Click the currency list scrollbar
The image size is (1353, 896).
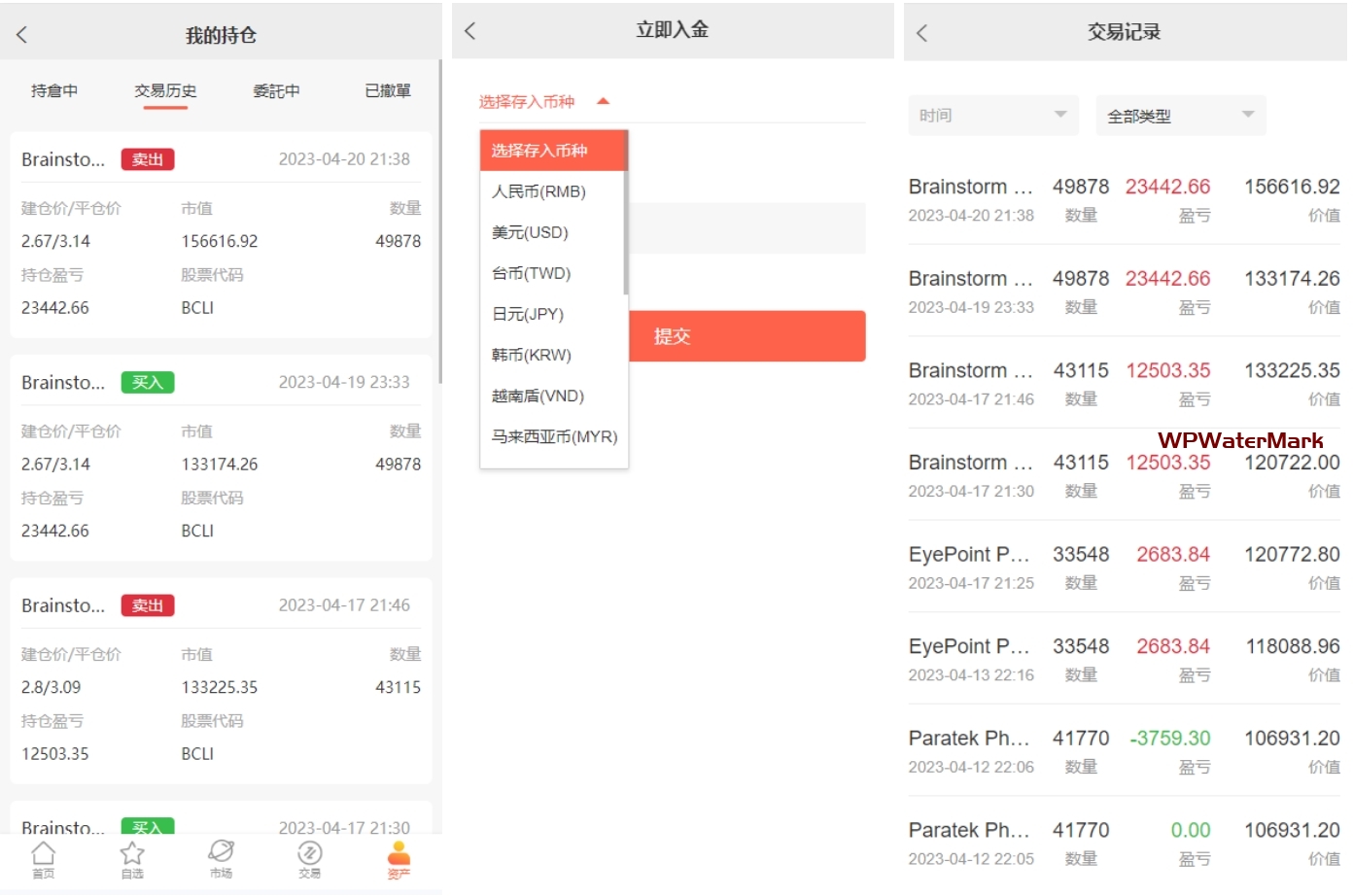click(x=625, y=233)
